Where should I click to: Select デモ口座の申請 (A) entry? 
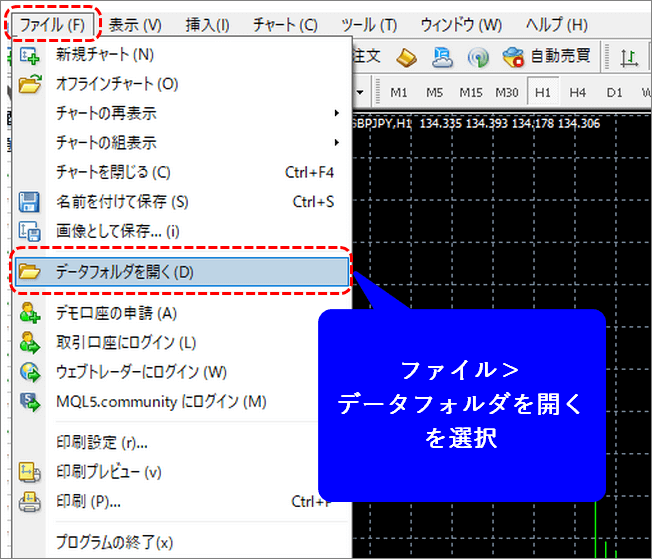pyautogui.click(x=180, y=313)
